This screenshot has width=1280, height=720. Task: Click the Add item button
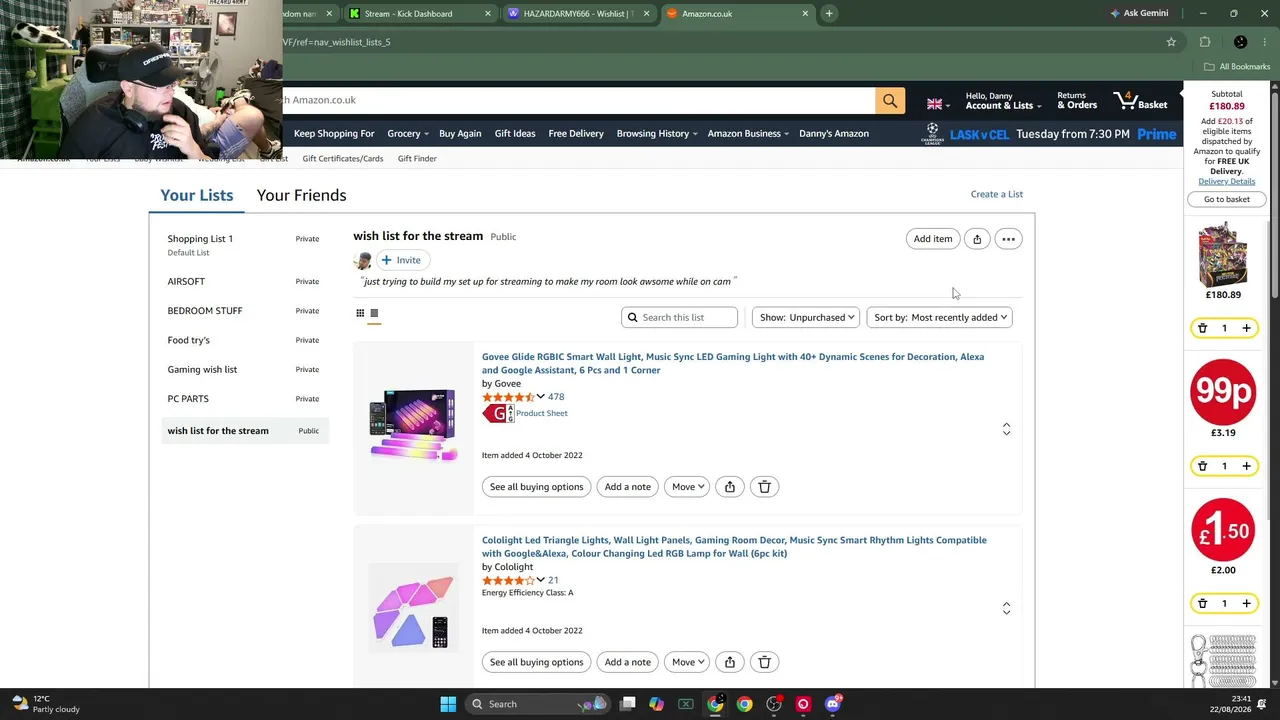tap(933, 239)
